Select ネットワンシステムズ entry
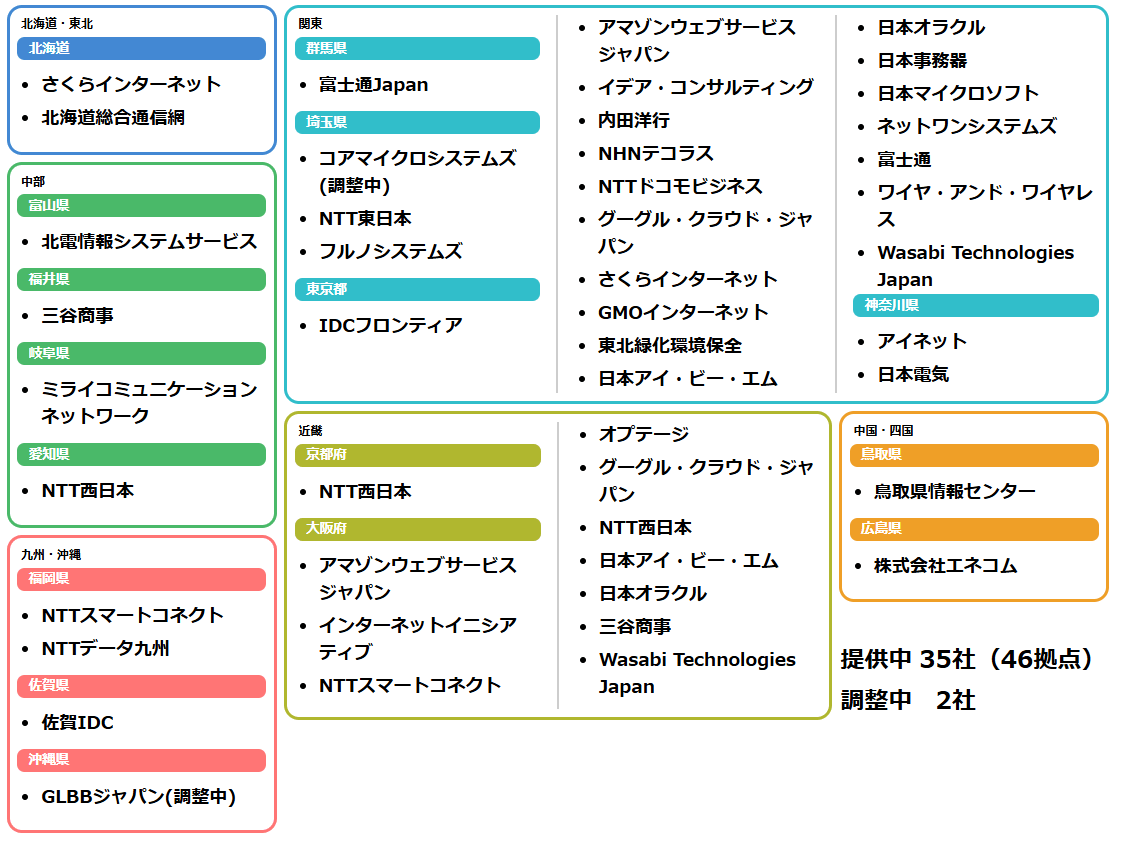The height and width of the screenshot is (844, 1122). click(x=967, y=127)
